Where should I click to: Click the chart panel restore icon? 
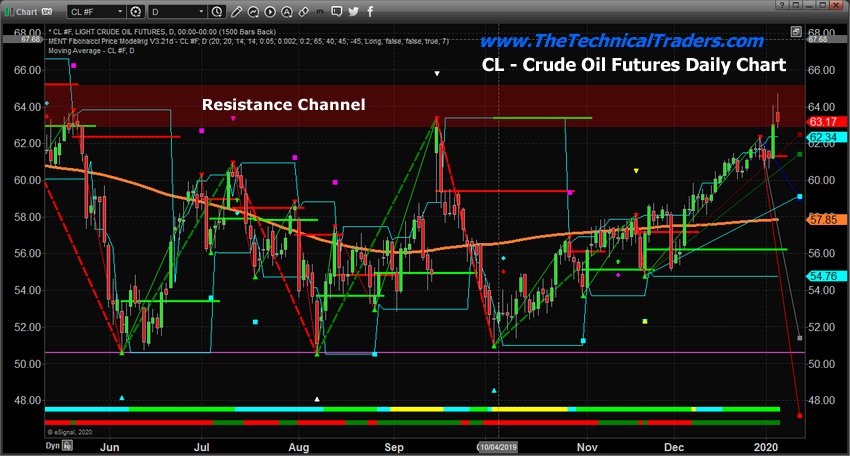(x=796, y=31)
